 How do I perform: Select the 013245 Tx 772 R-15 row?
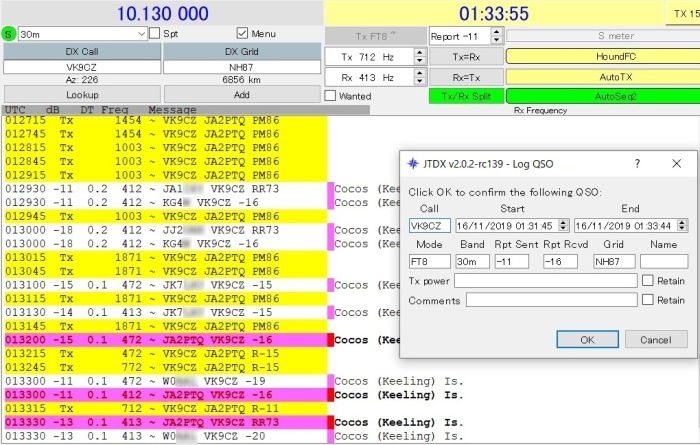[166, 367]
